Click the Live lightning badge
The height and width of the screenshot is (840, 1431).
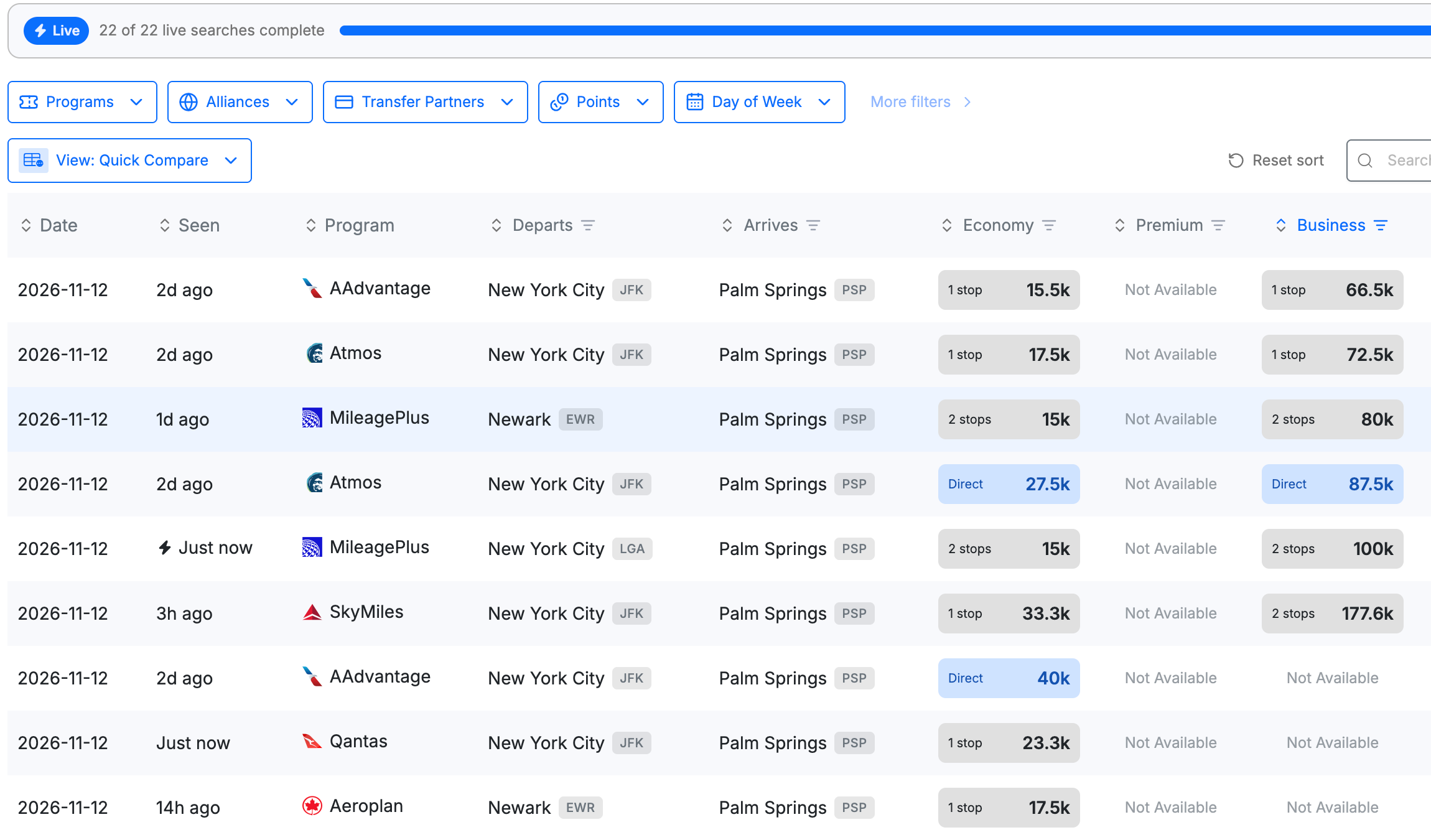click(56, 30)
